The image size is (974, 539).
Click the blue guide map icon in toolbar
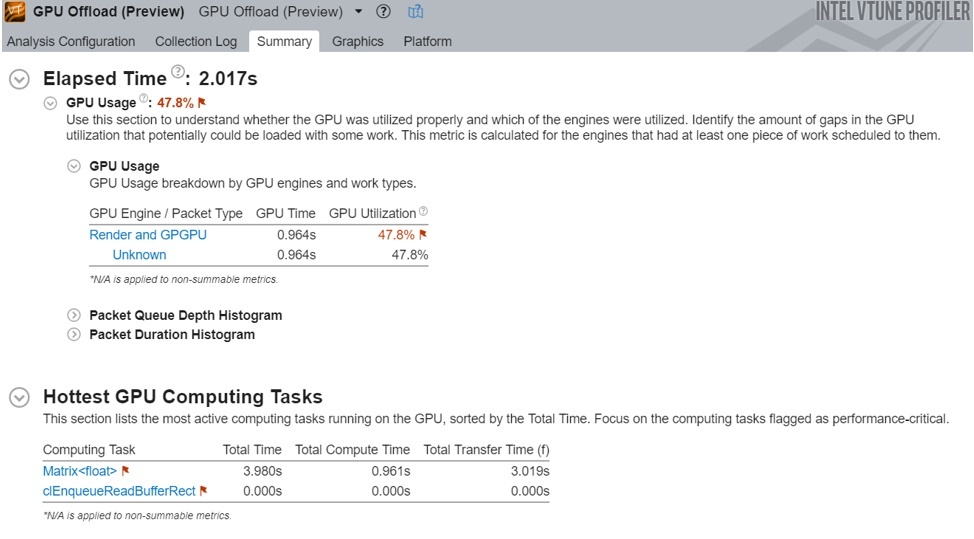tap(415, 12)
